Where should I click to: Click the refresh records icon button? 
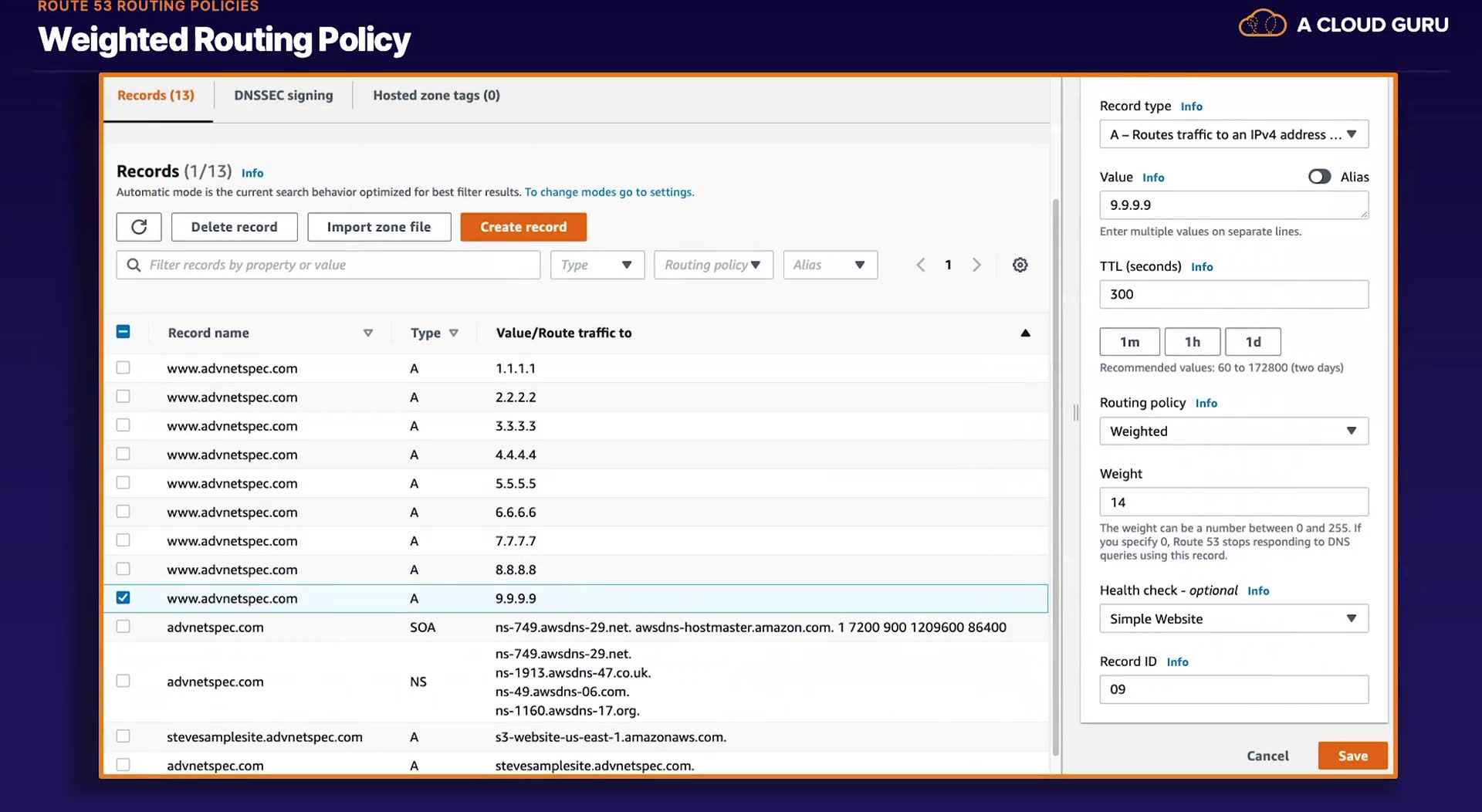(x=139, y=227)
